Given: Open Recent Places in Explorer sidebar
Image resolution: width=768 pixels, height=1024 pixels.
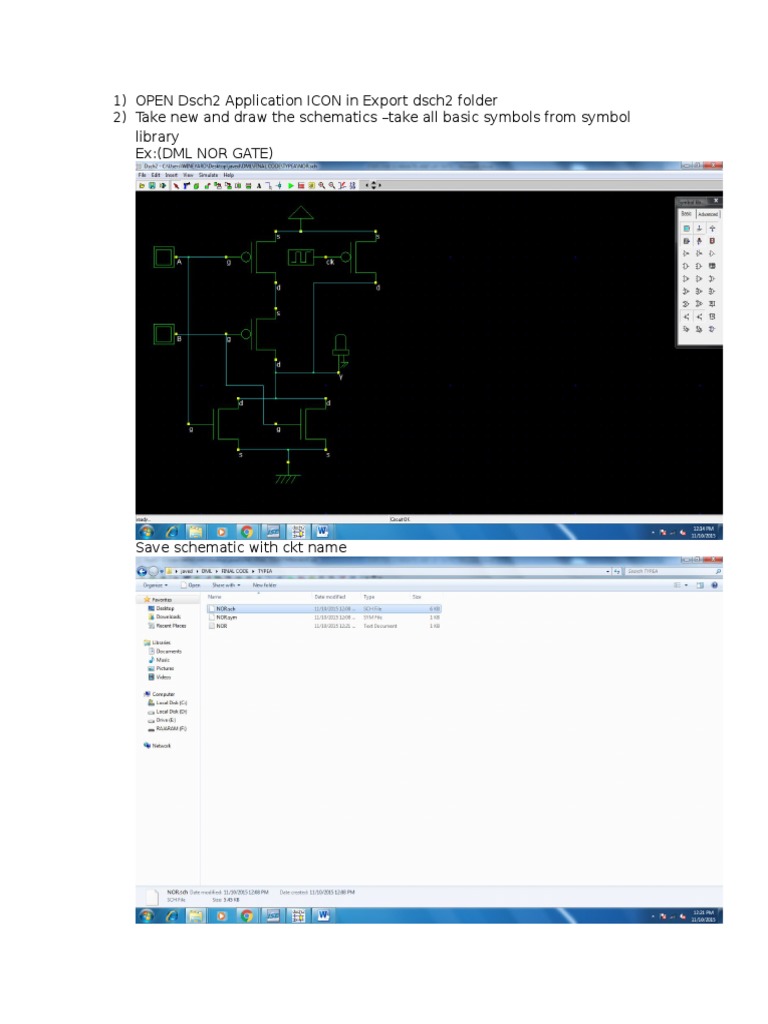Looking at the screenshot, I should point(167,626).
